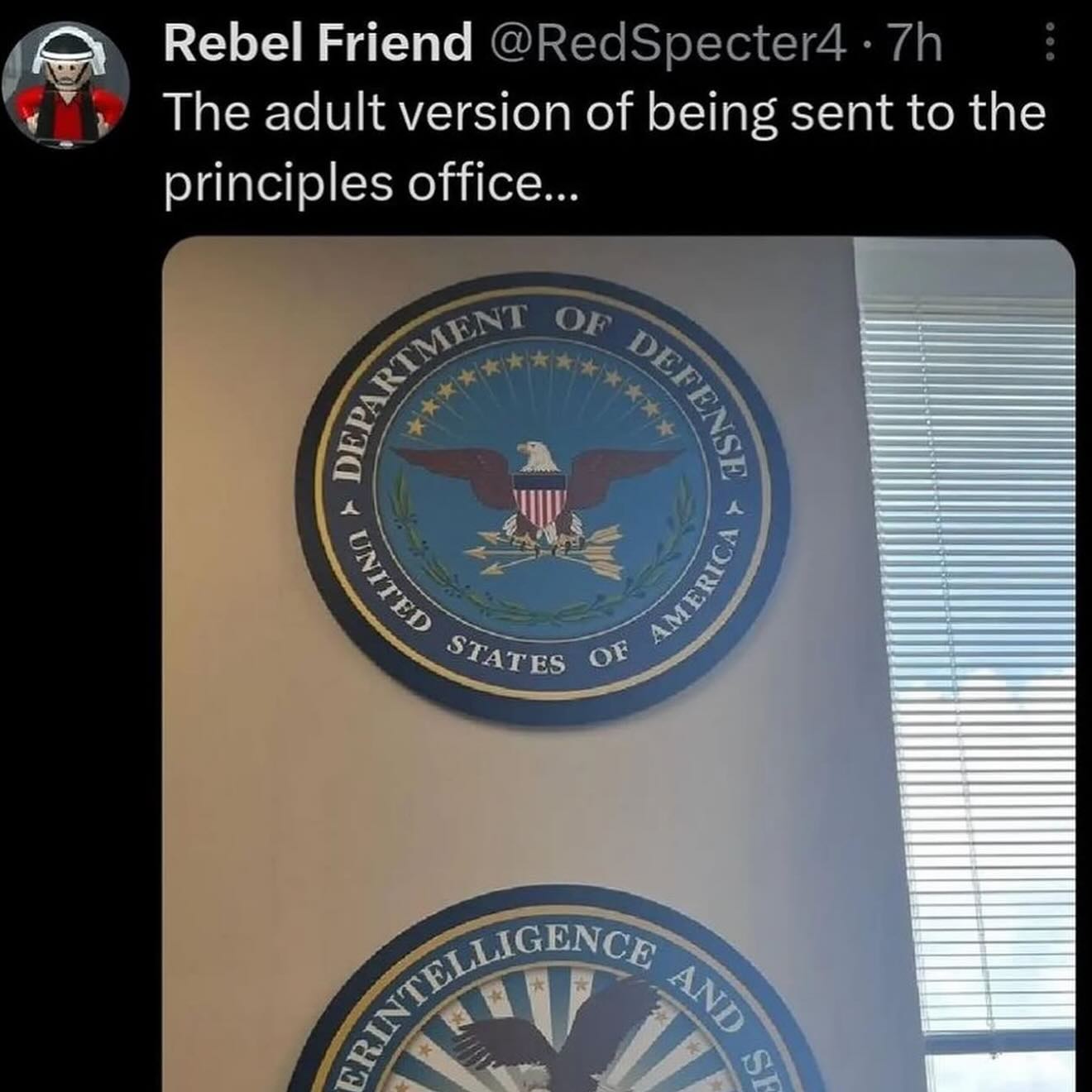Open Rebel Friend's profile avatar
The height and width of the screenshot is (1092, 1092).
pyautogui.click(x=68, y=84)
